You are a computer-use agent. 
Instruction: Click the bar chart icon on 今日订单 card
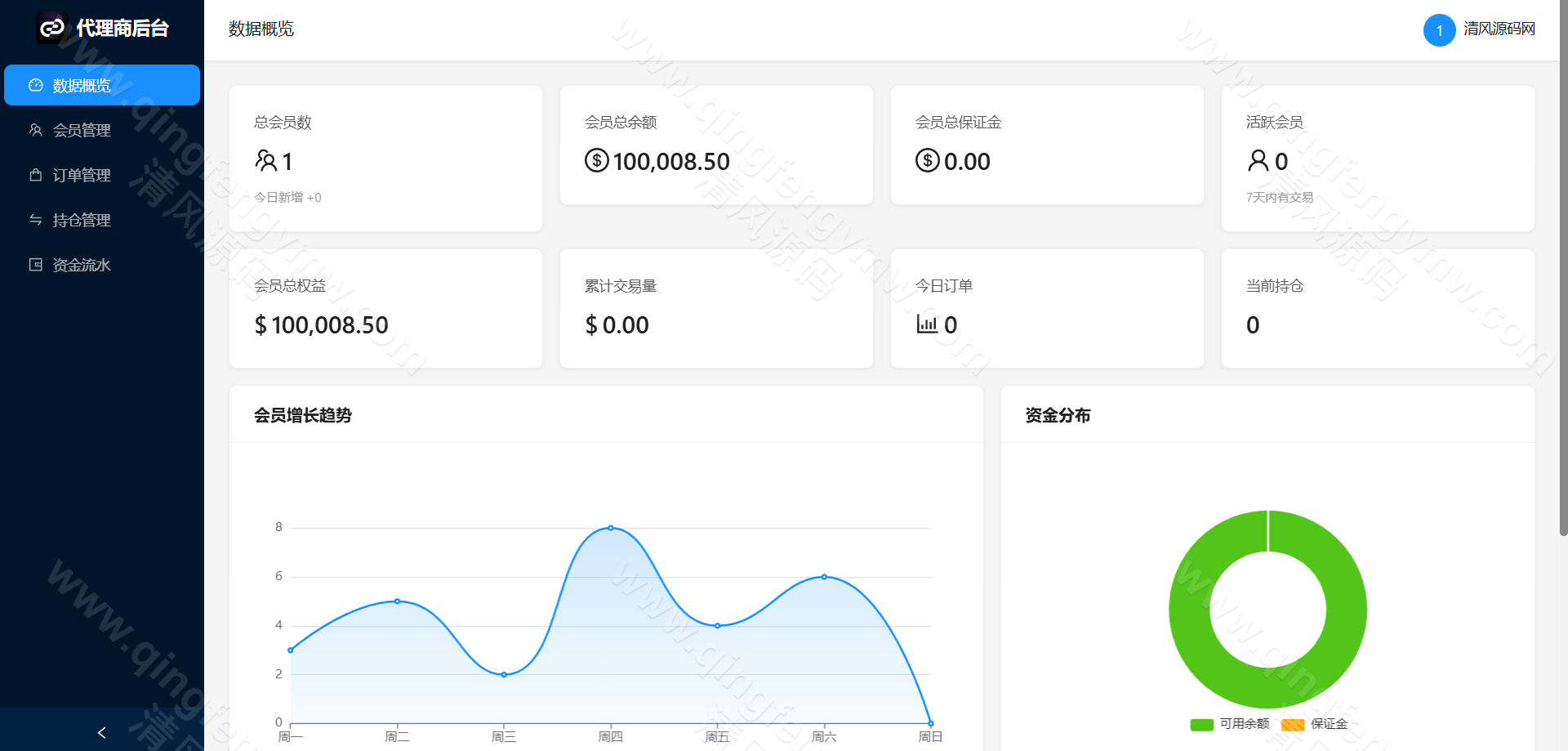pos(928,324)
